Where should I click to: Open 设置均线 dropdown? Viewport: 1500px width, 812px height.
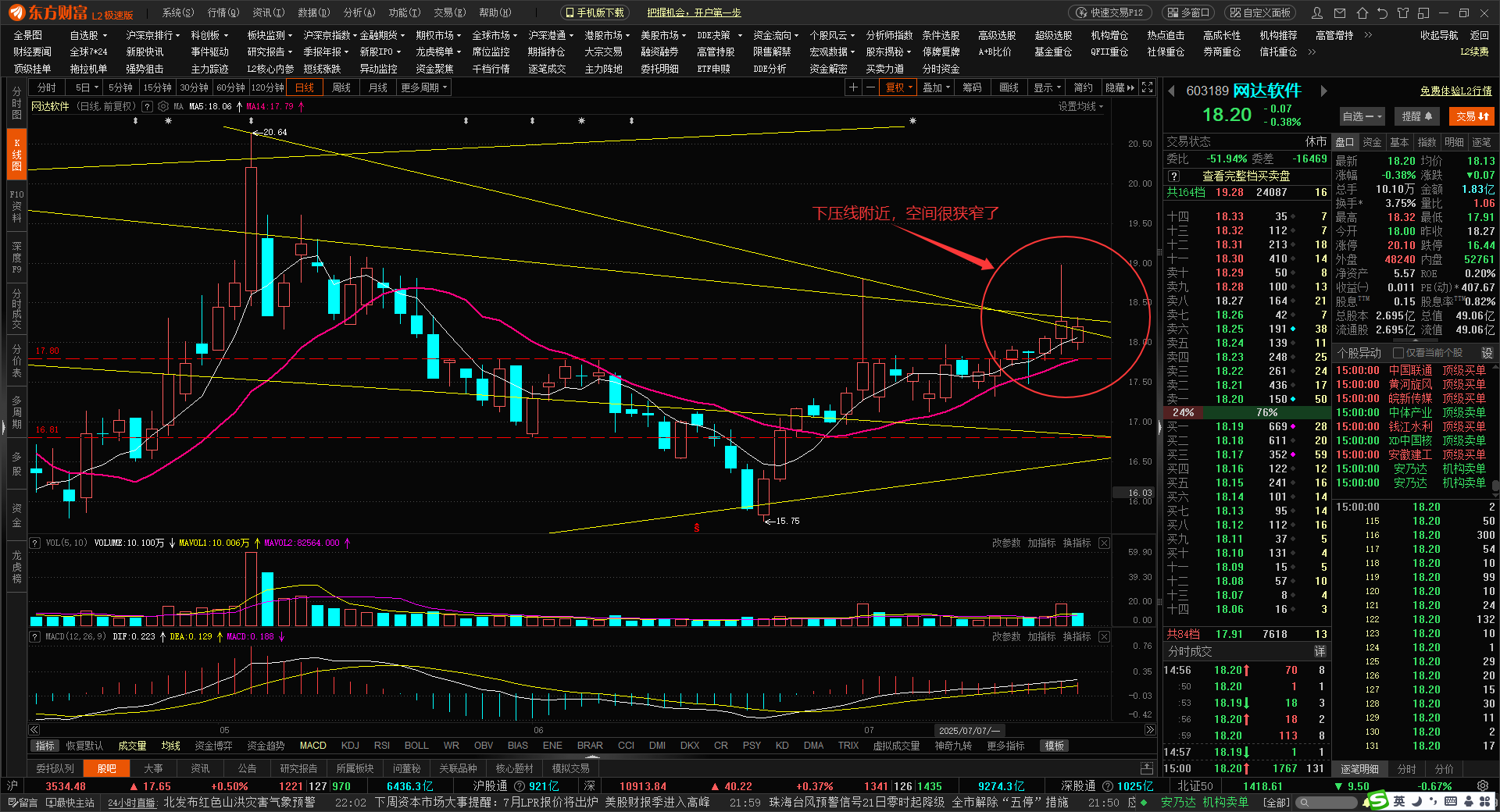pyautogui.click(x=1081, y=106)
